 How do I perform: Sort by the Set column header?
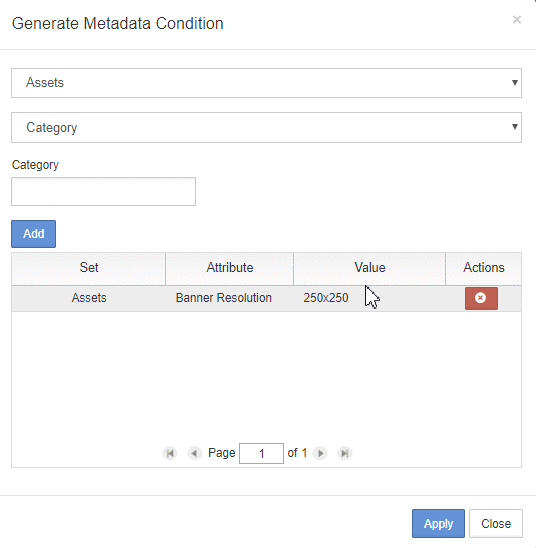[x=88, y=268]
